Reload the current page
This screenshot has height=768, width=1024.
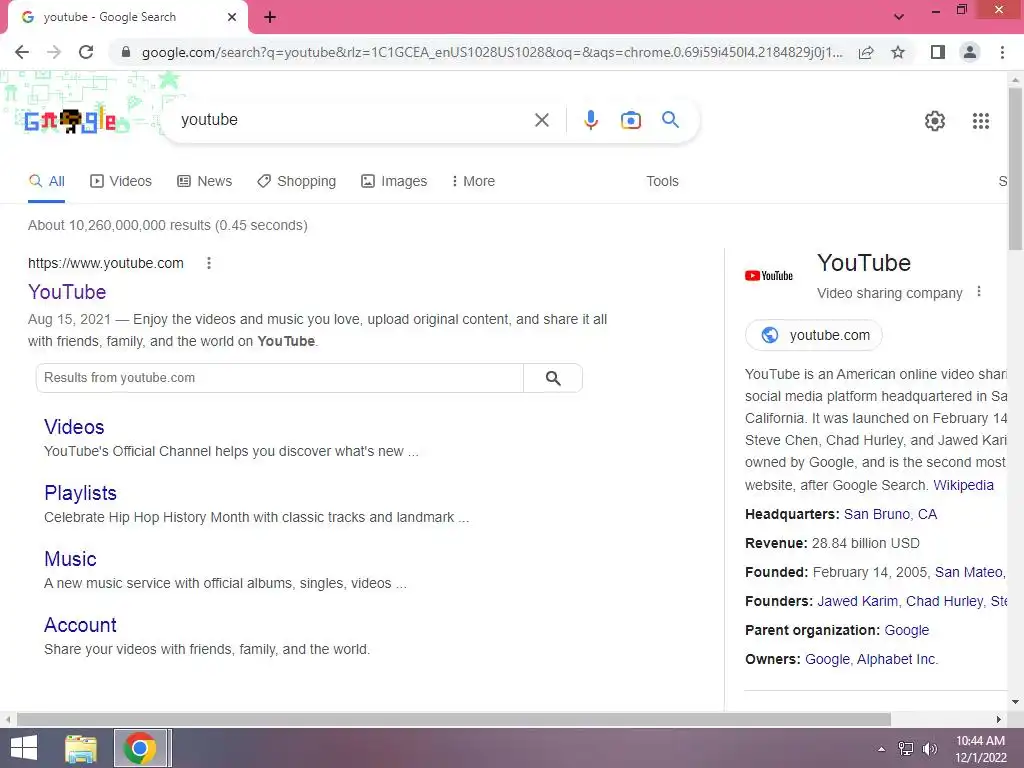tap(86, 52)
